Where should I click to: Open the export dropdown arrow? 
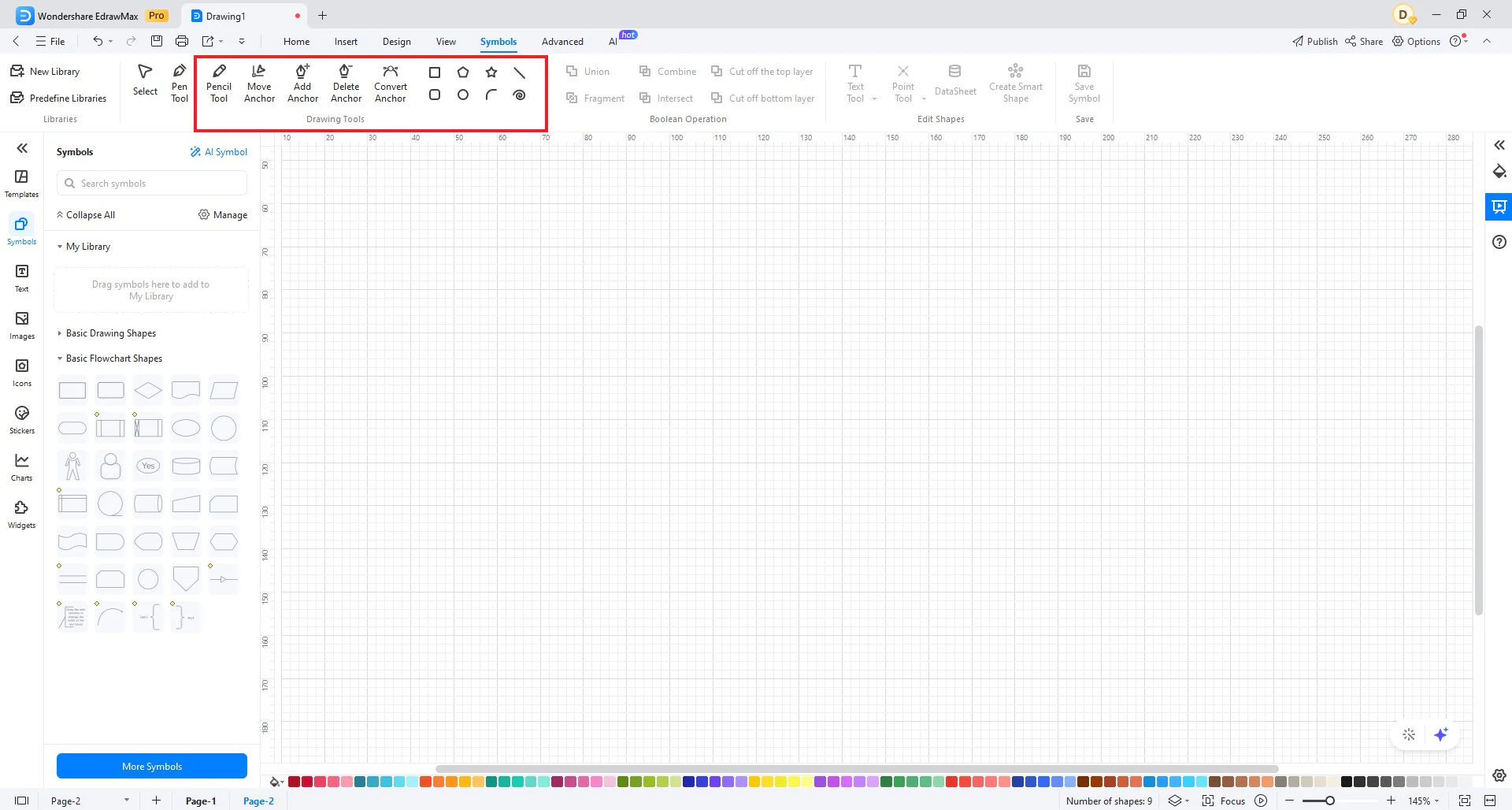coord(221,41)
